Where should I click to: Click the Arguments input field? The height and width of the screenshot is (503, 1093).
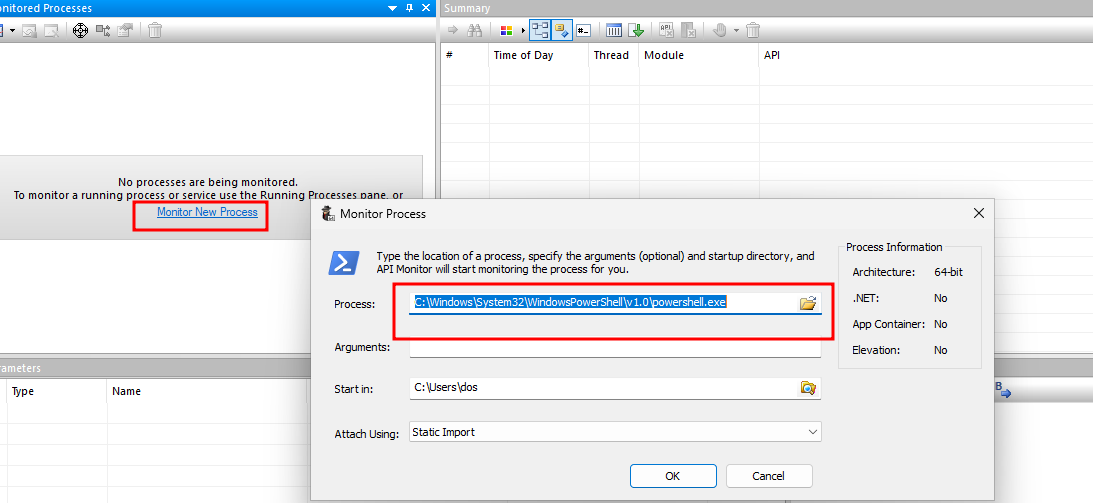point(614,347)
